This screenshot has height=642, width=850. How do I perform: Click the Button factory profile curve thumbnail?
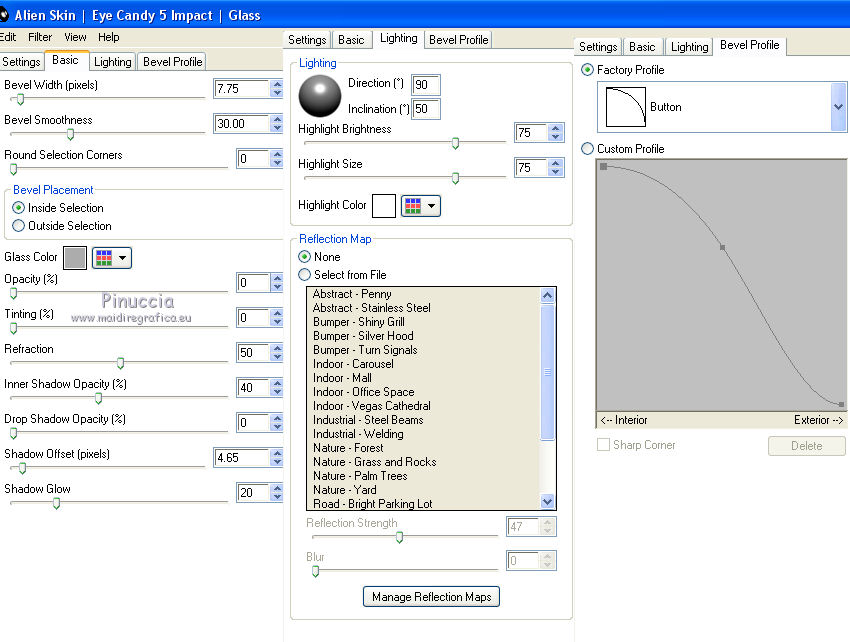tap(624, 107)
